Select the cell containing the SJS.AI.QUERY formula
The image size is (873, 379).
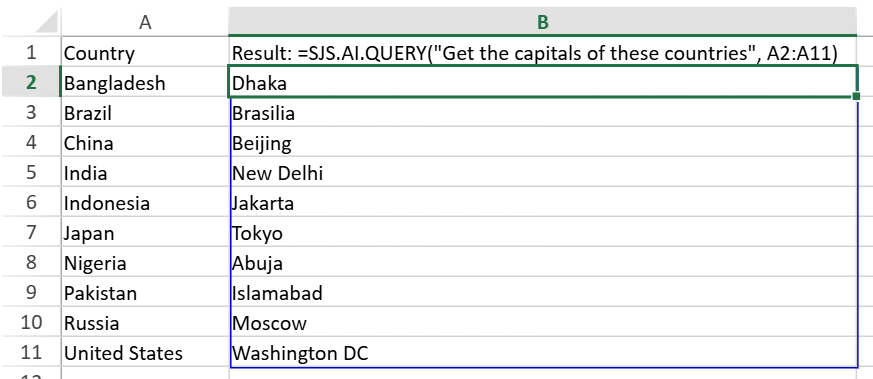click(x=543, y=53)
